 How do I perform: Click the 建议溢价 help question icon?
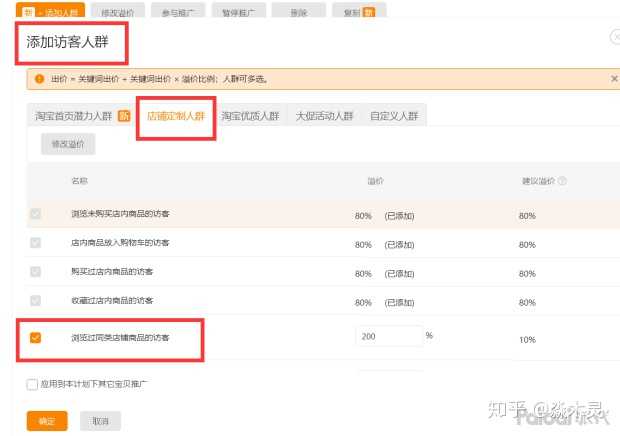coord(562,181)
